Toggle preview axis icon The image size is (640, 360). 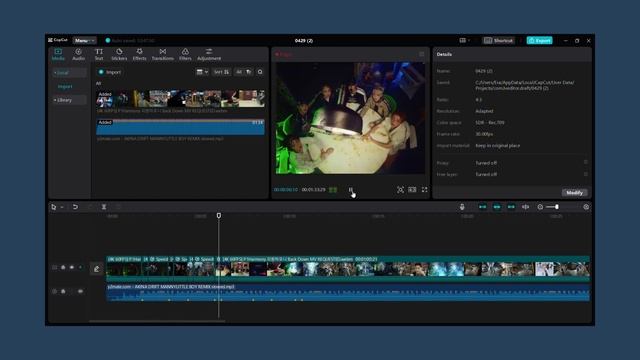[525, 207]
